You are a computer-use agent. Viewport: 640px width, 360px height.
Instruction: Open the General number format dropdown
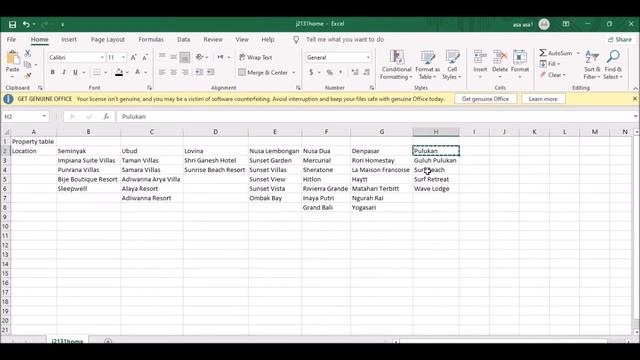[x=368, y=58]
